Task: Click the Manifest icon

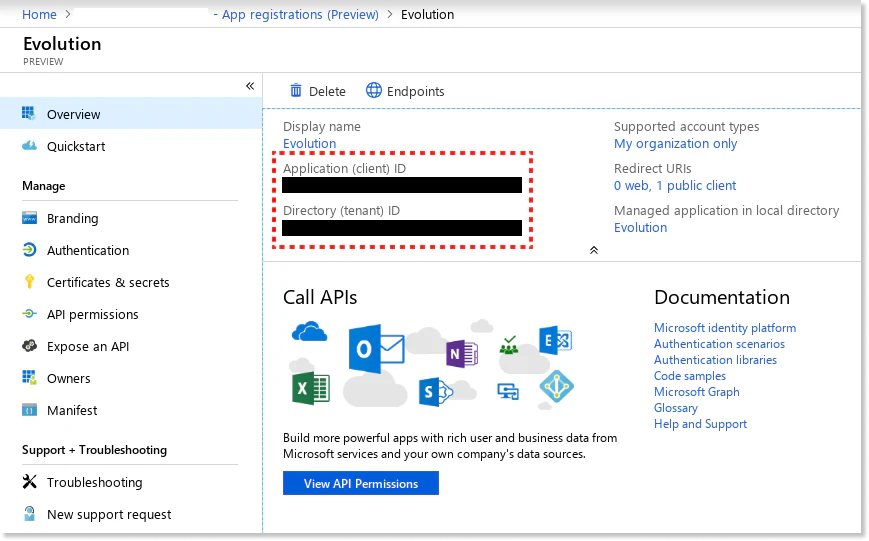Action: [29, 410]
